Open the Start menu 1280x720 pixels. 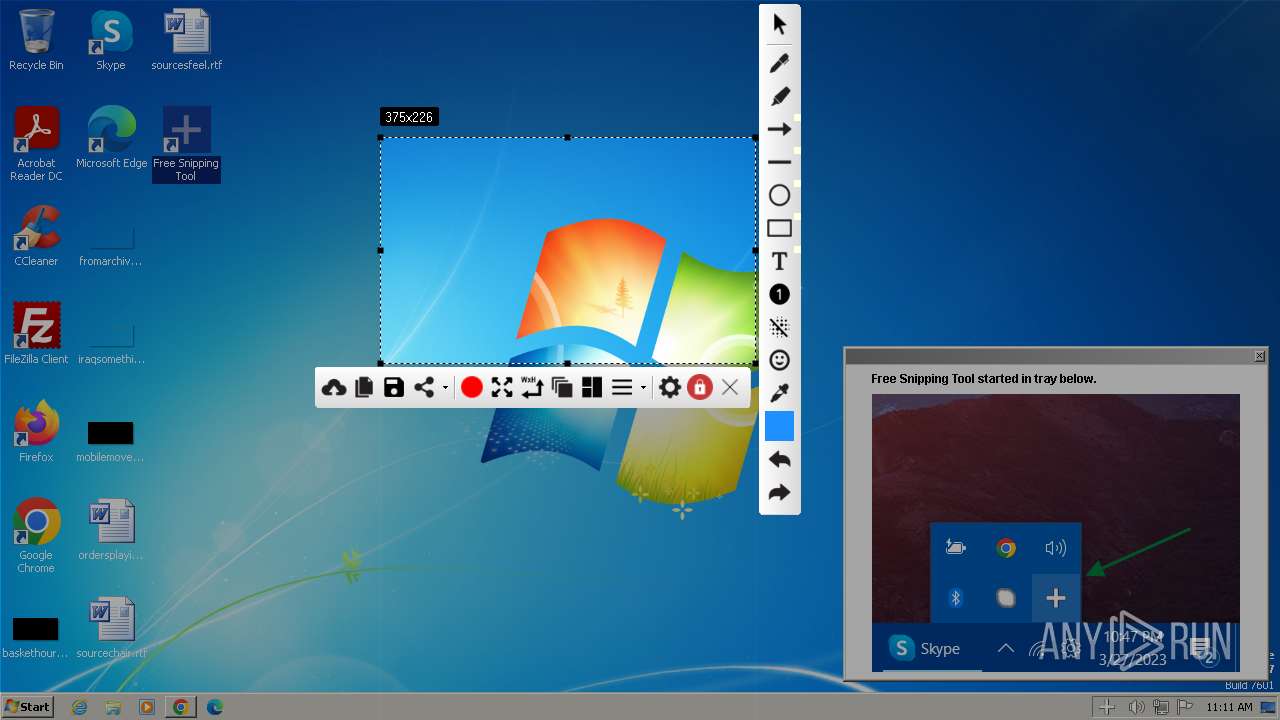[28, 706]
